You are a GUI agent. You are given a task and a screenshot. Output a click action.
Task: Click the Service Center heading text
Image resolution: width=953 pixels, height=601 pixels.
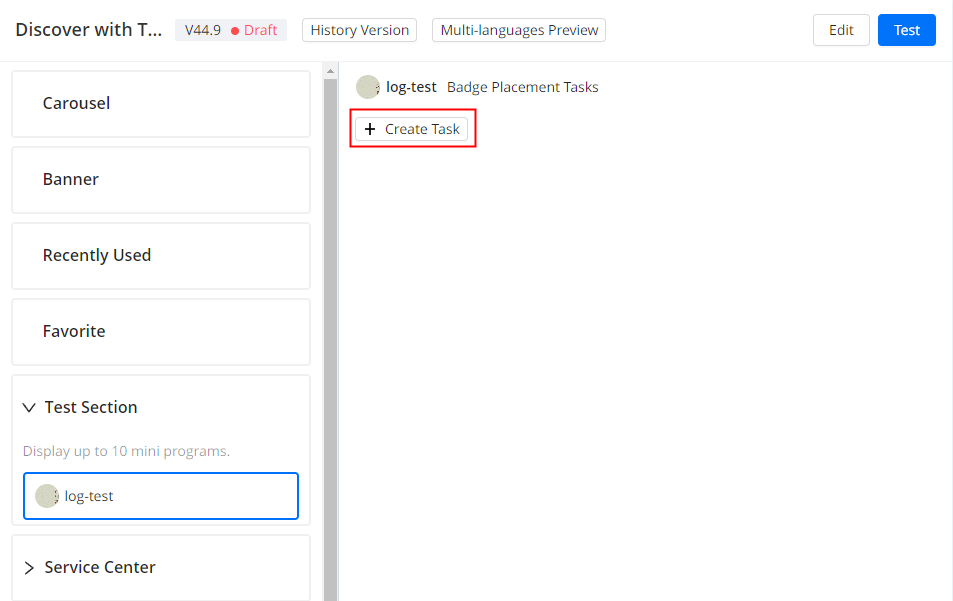(x=100, y=567)
